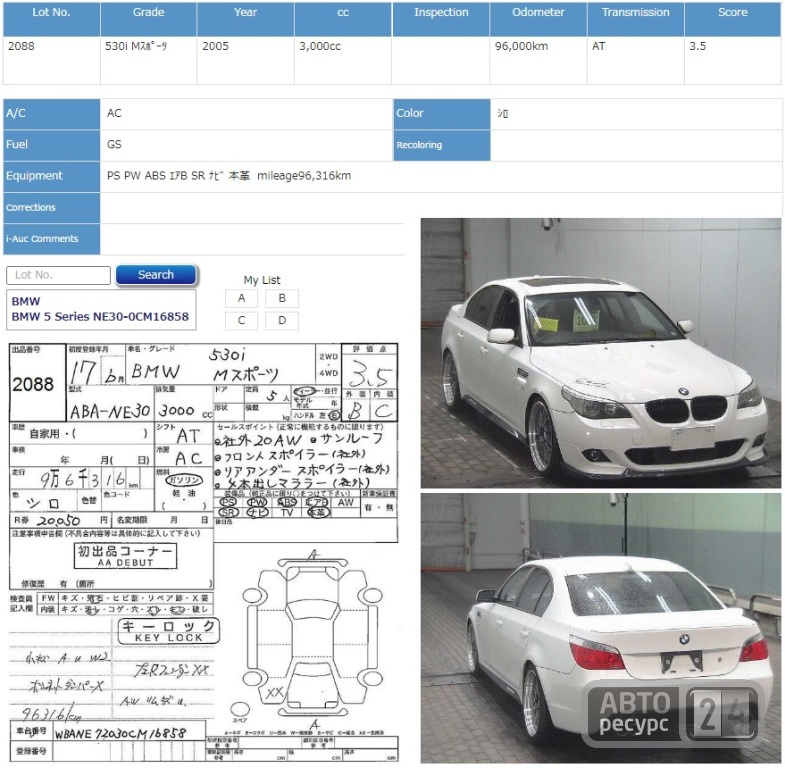785x768 pixels.
Task: Select the lot number value 2088
Action: (21, 46)
